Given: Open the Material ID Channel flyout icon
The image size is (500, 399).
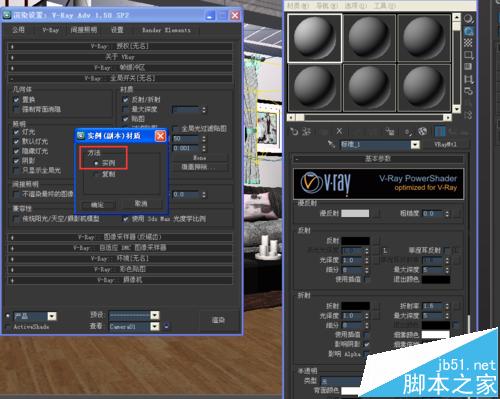Looking at the screenshot, I should pos(408,132).
